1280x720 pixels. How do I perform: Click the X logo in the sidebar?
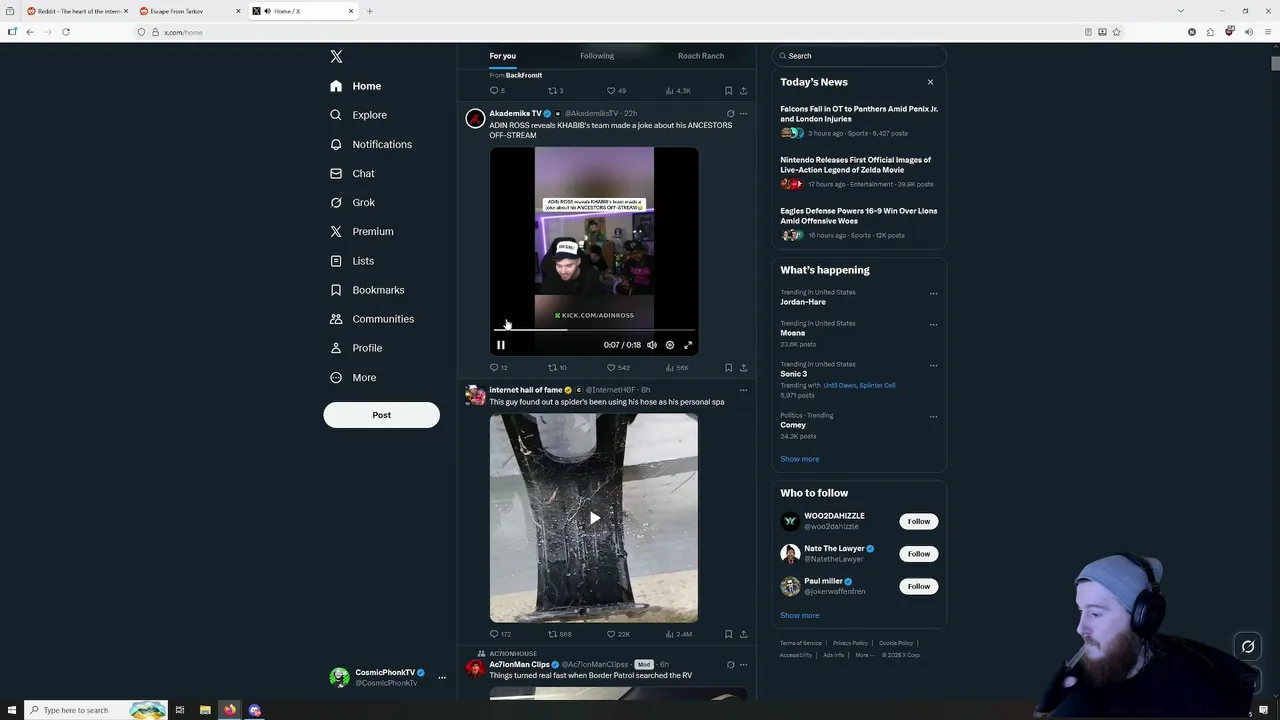[336, 57]
